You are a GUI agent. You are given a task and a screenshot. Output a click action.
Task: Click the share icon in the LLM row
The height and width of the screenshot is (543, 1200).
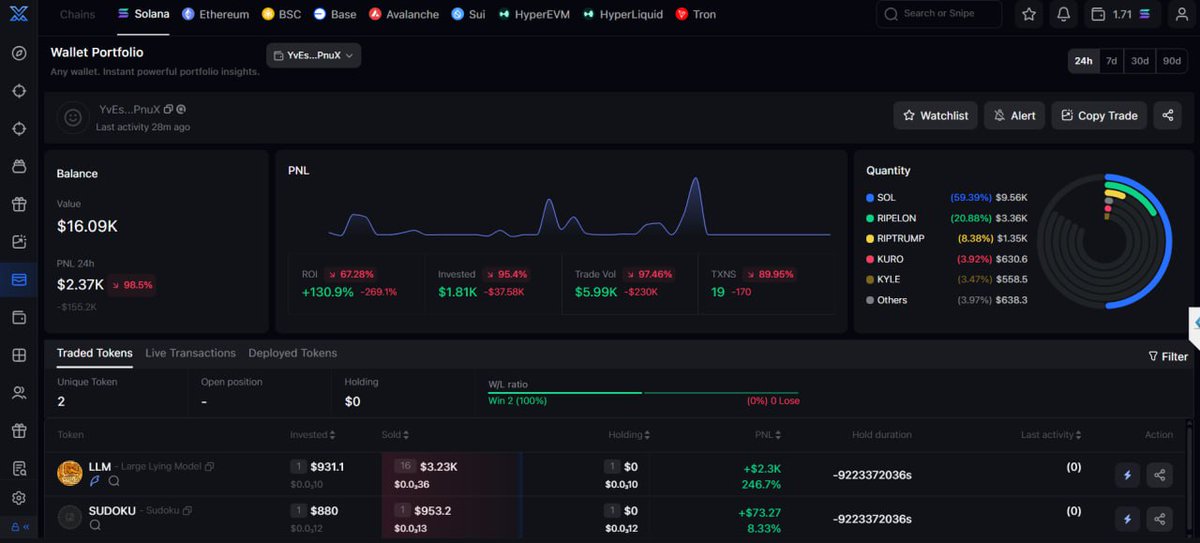(1160, 475)
